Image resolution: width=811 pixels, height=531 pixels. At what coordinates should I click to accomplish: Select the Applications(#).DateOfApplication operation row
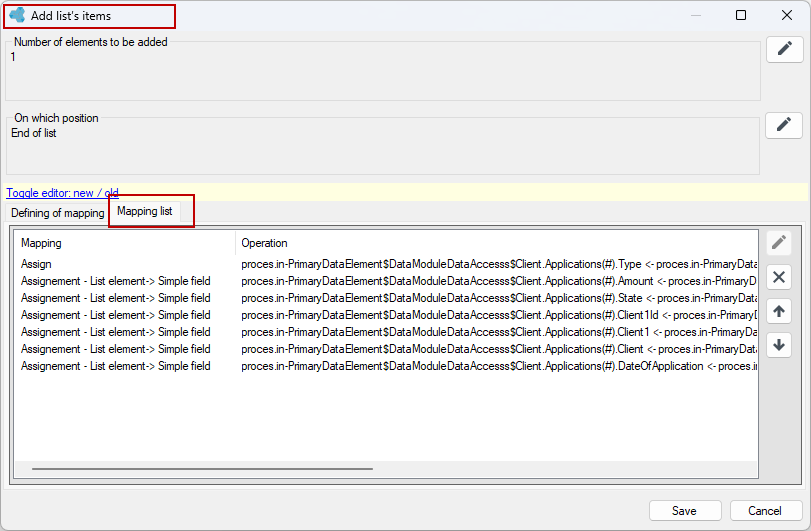tap(385, 367)
